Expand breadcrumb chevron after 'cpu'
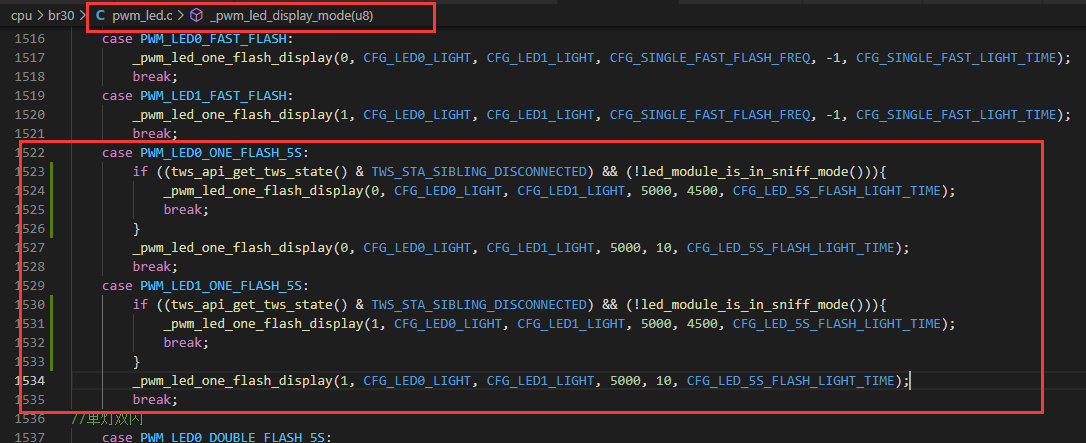1086x443 pixels. [39, 17]
